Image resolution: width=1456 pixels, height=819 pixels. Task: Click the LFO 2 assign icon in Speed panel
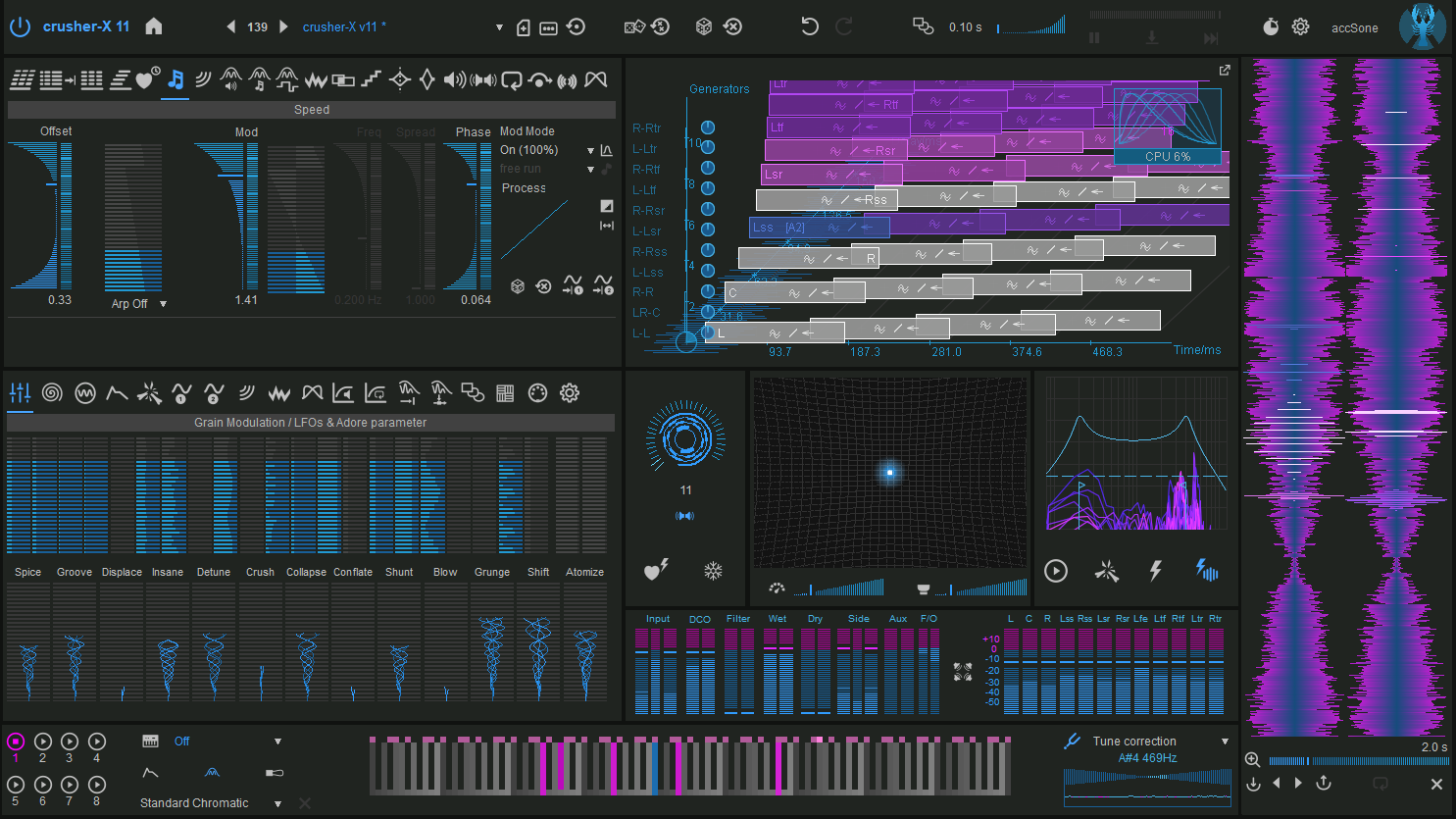pos(603,285)
